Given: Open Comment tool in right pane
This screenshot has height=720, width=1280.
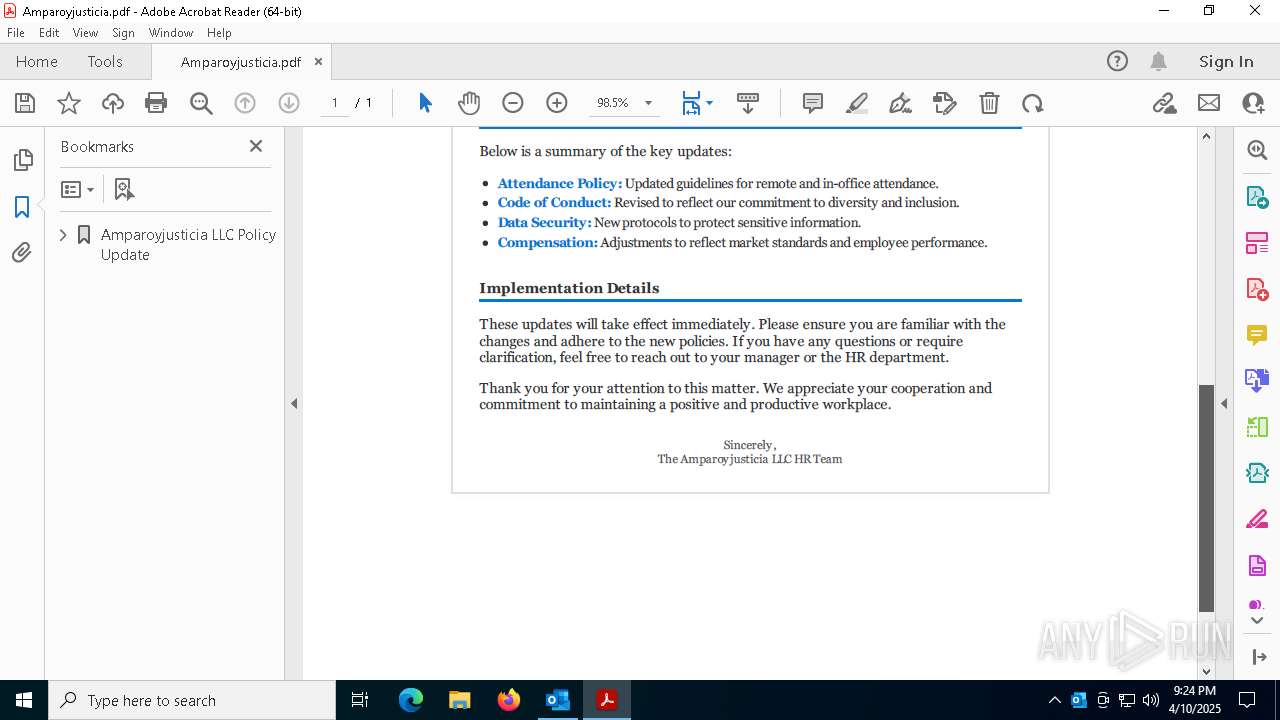Looking at the screenshot, I should tap(1257, 335).
